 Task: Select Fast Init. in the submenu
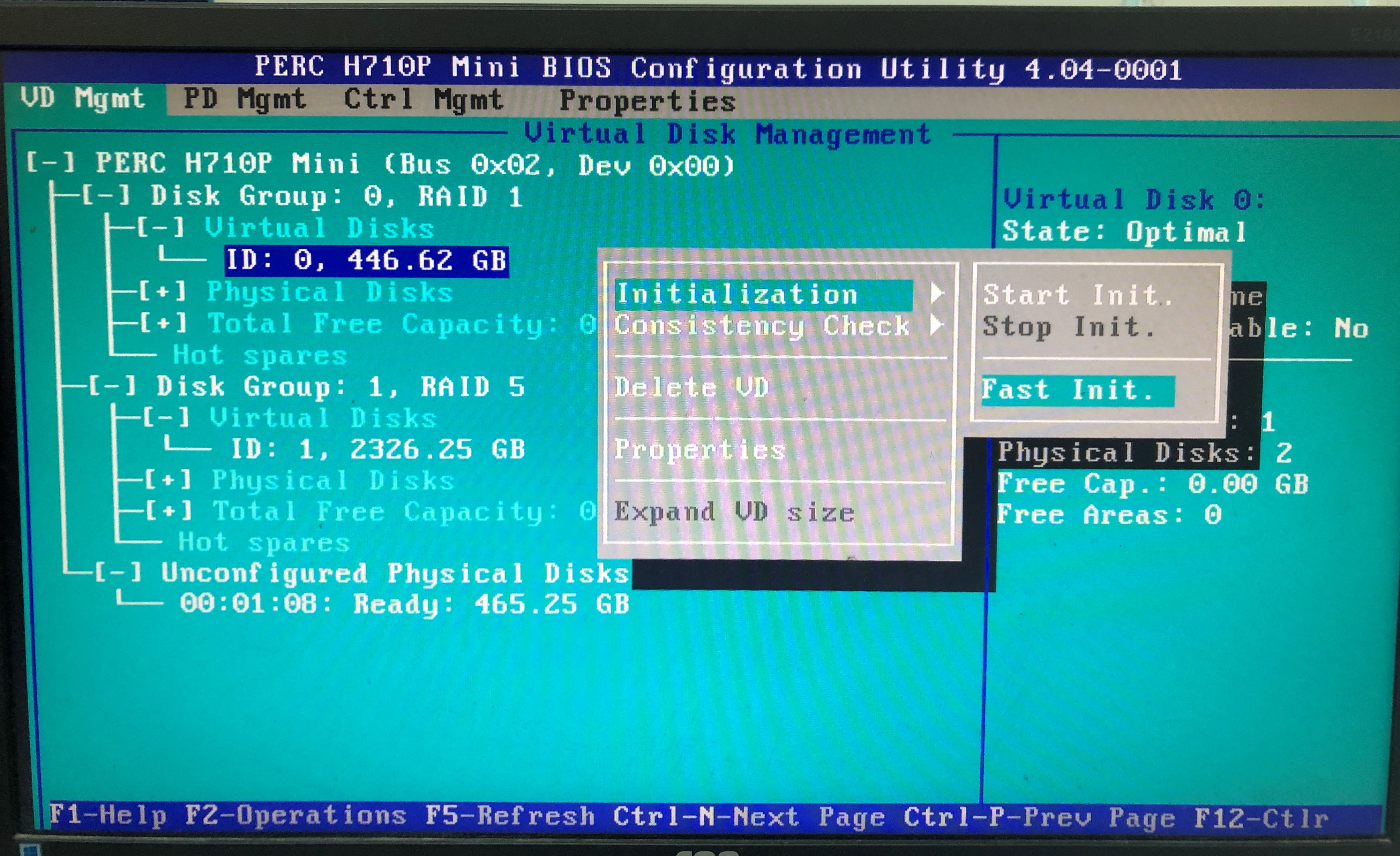click(1078, 391)
